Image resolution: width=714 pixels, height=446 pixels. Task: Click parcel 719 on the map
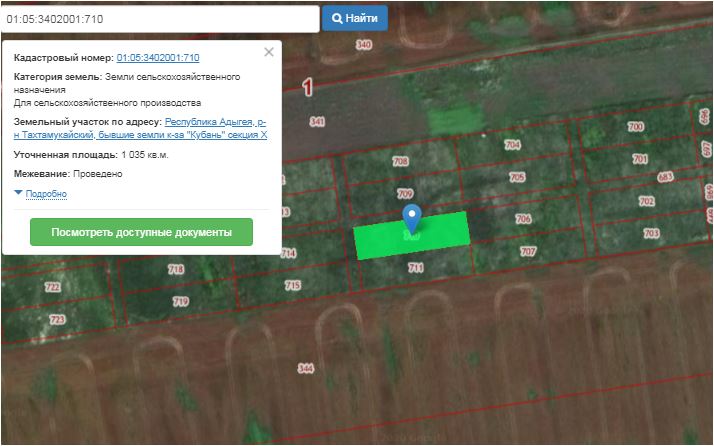pyautogui.click(x=180, y=301)
